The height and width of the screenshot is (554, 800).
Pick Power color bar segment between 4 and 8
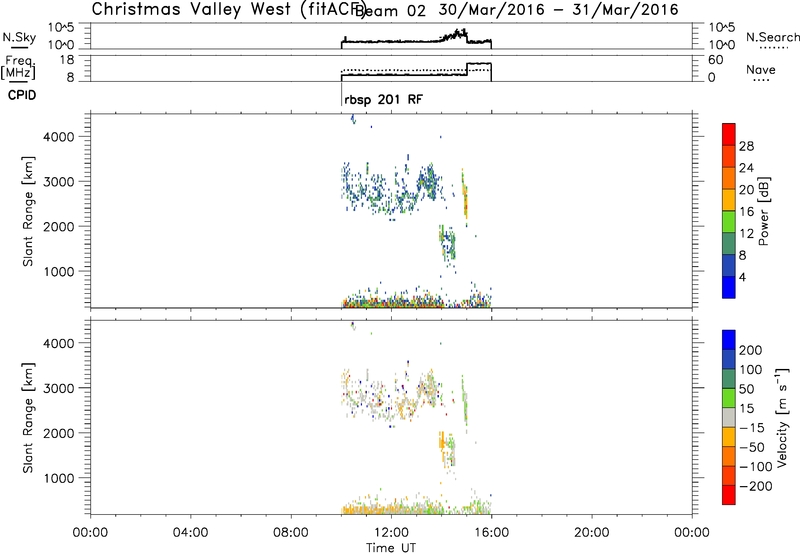point(729,265)
